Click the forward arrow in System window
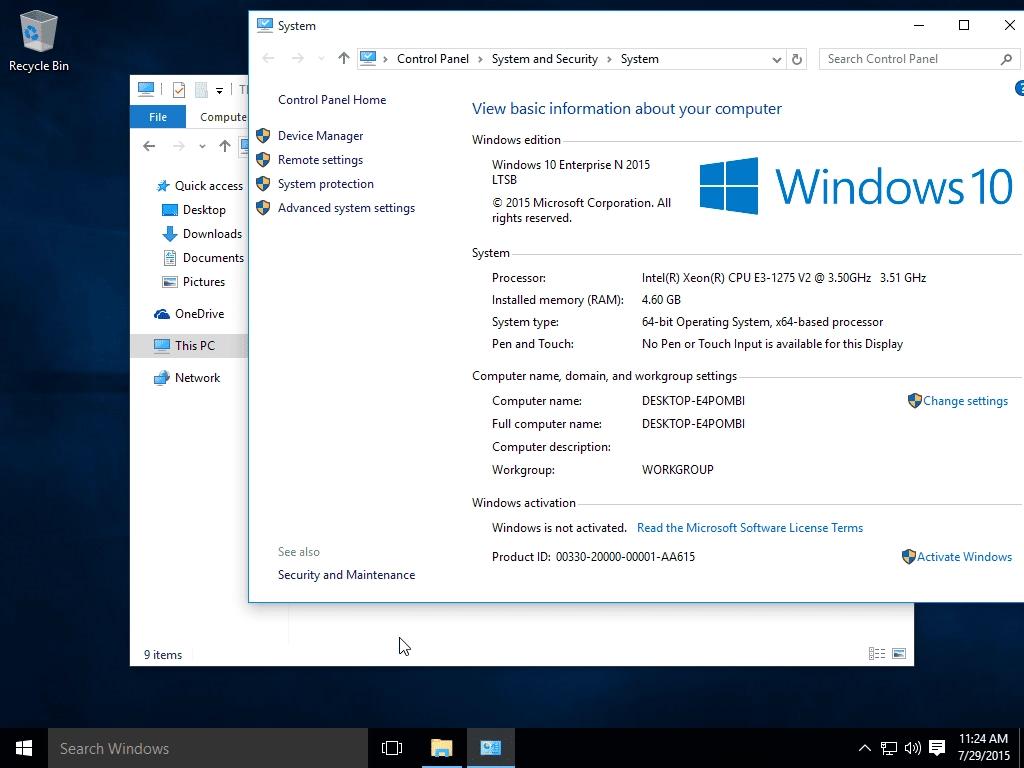The height and width of the screenshot is (768, 1024). 298,59
